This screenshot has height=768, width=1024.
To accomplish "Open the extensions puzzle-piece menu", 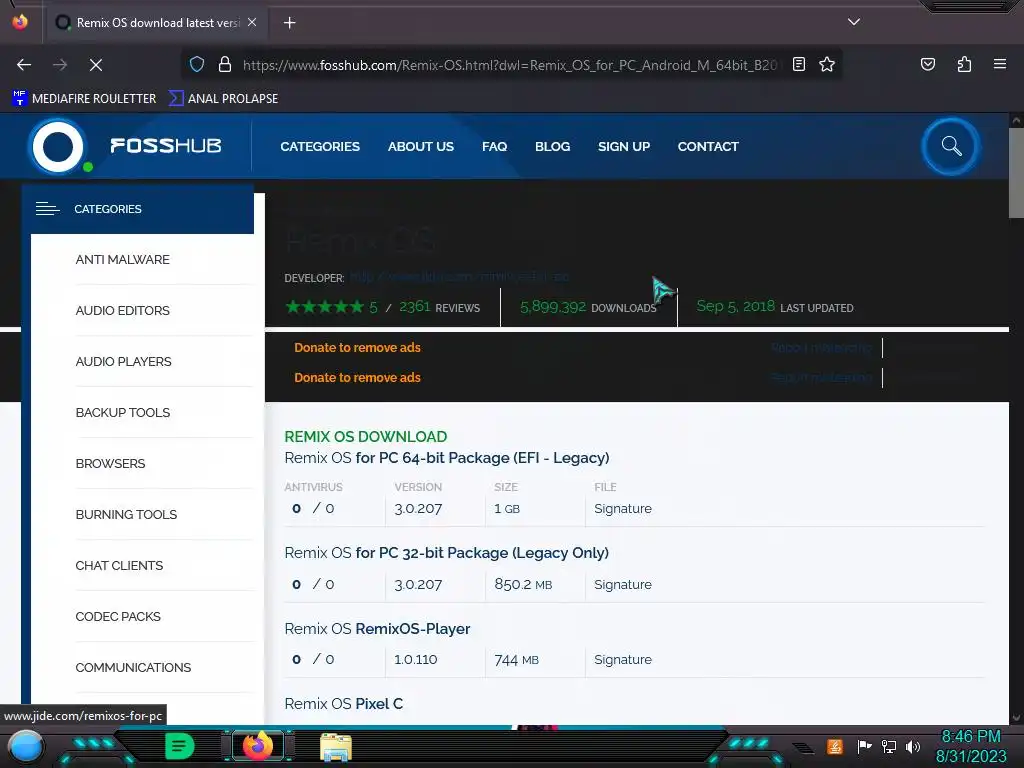I will [964, 64].
